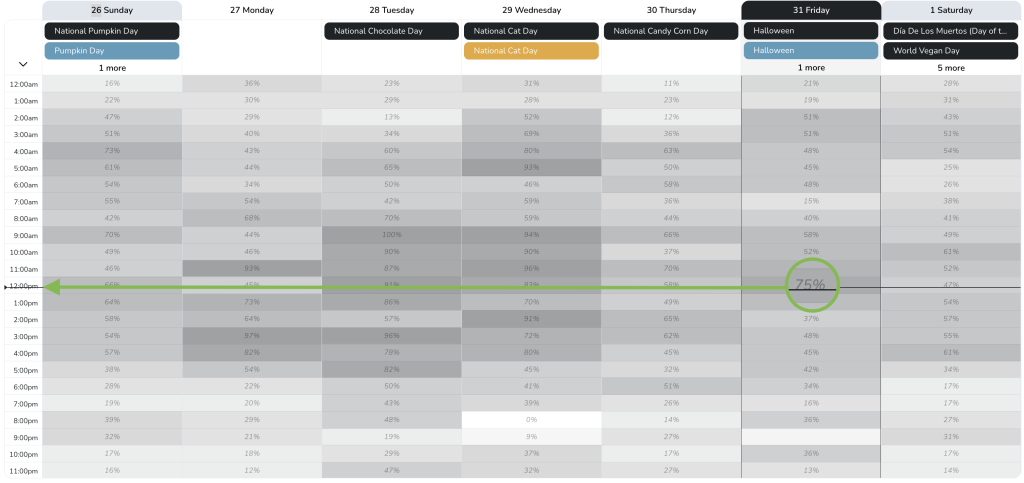
Task: Open Día De Los Muertos event
Action: 951,31
